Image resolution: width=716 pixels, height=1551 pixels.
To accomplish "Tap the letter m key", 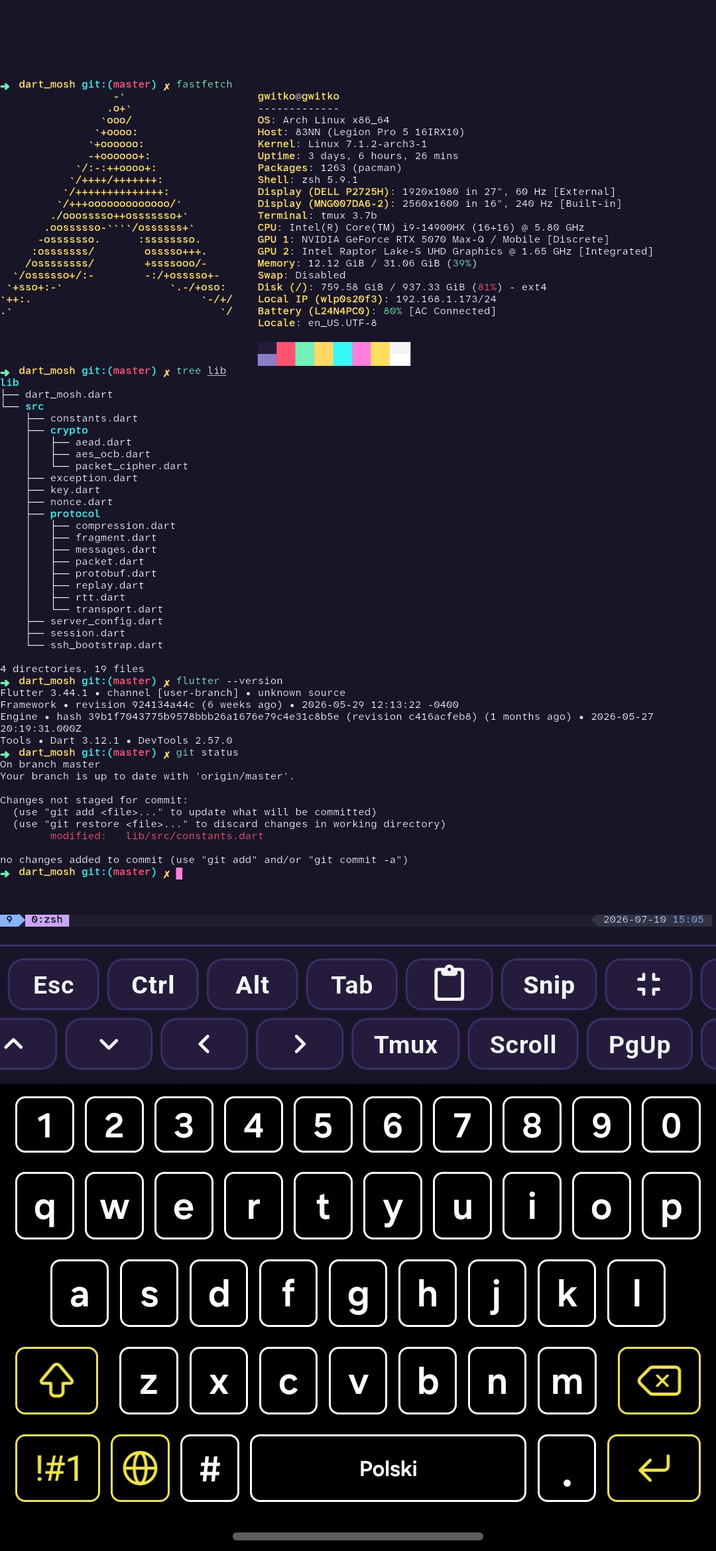I will 567,1381.
